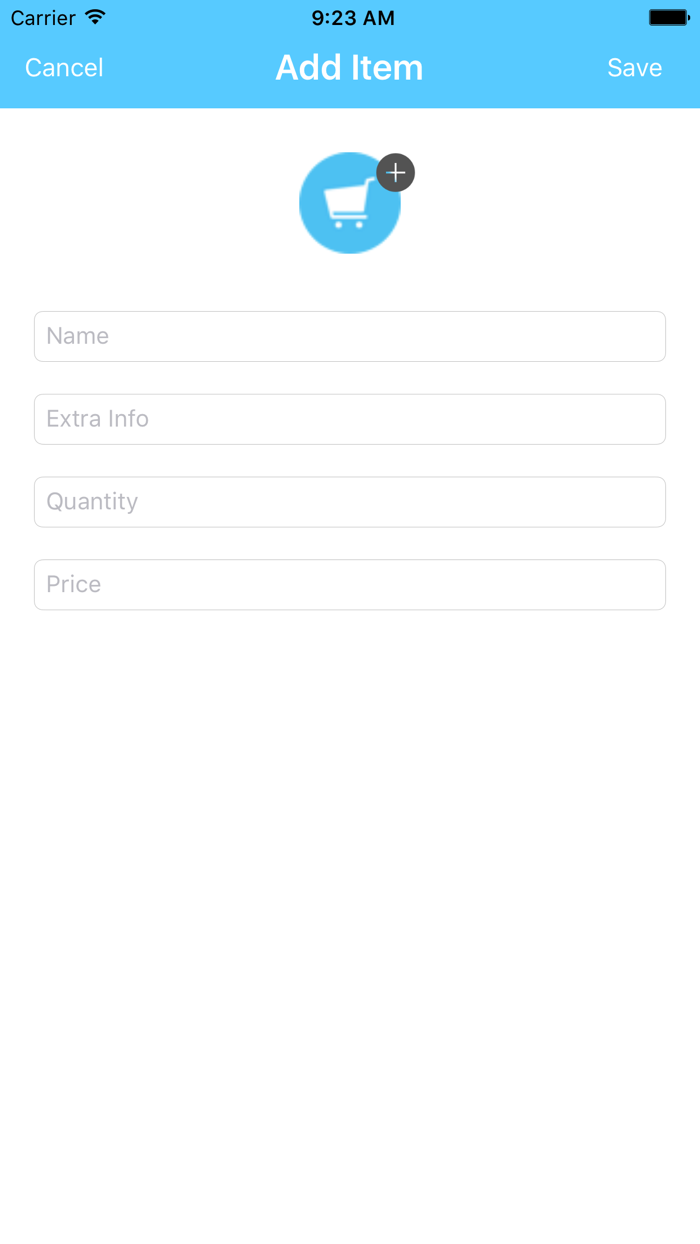Click the battery icon in status bar
The width and height of the screenshot is (700, 1244).
[669, 17]
